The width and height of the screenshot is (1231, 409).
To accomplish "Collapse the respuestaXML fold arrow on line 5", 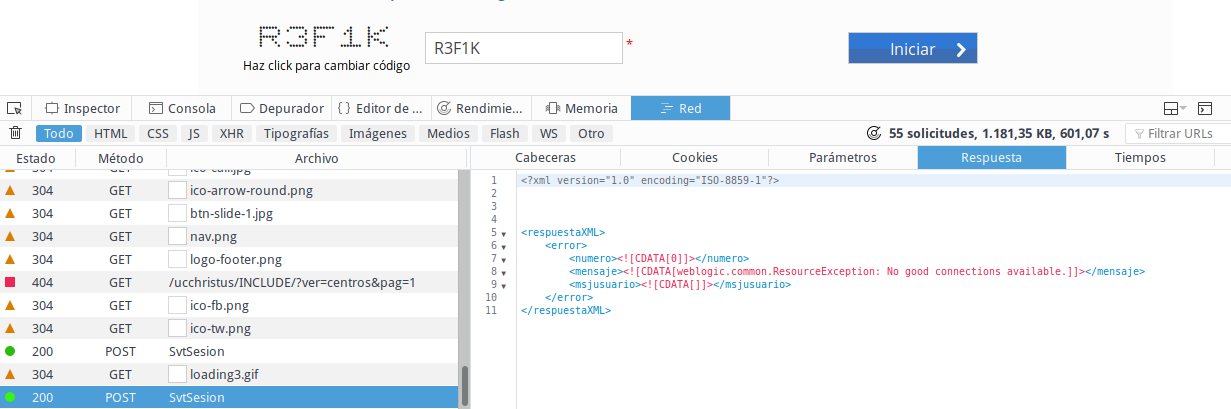I will point(504,234).
